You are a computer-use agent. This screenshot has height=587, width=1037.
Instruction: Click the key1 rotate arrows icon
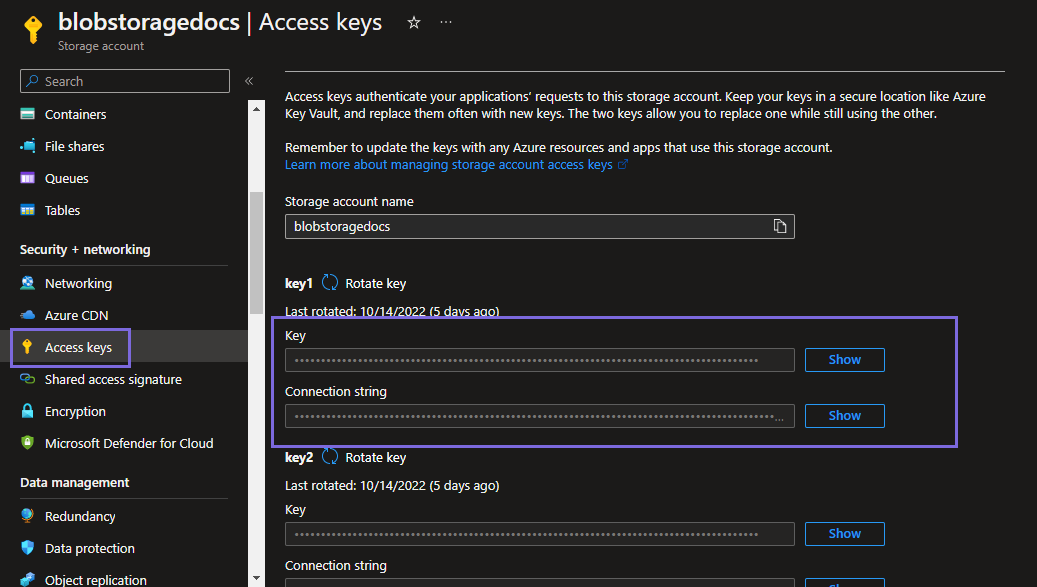pyautogui.click(x=329, y=283)
